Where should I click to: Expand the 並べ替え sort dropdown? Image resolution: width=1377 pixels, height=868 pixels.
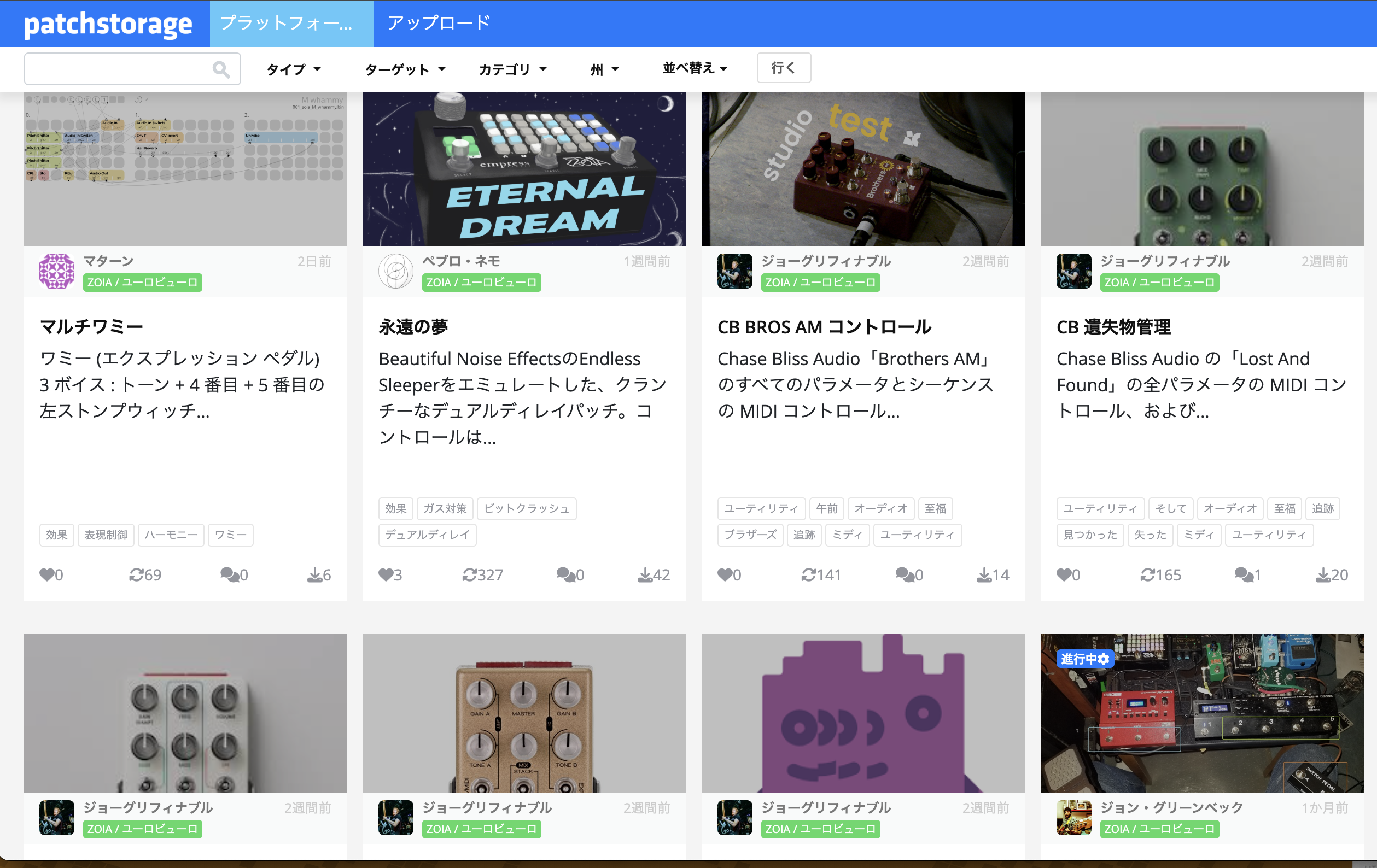(694, 68)
